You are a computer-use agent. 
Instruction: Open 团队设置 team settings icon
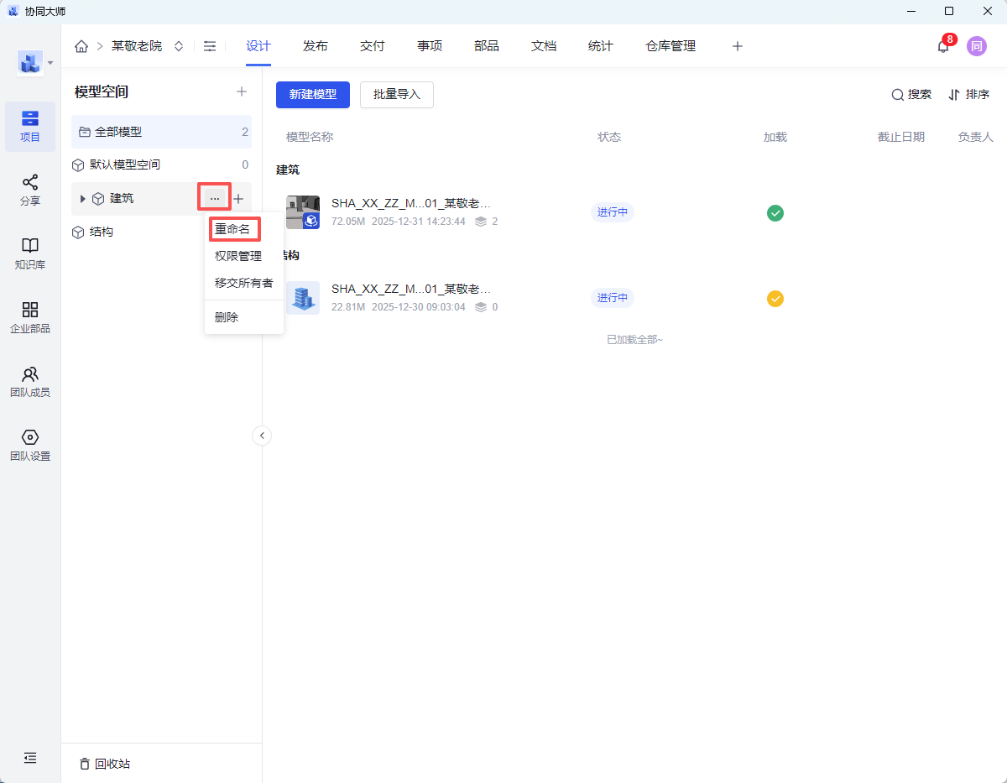pos(30,445)
